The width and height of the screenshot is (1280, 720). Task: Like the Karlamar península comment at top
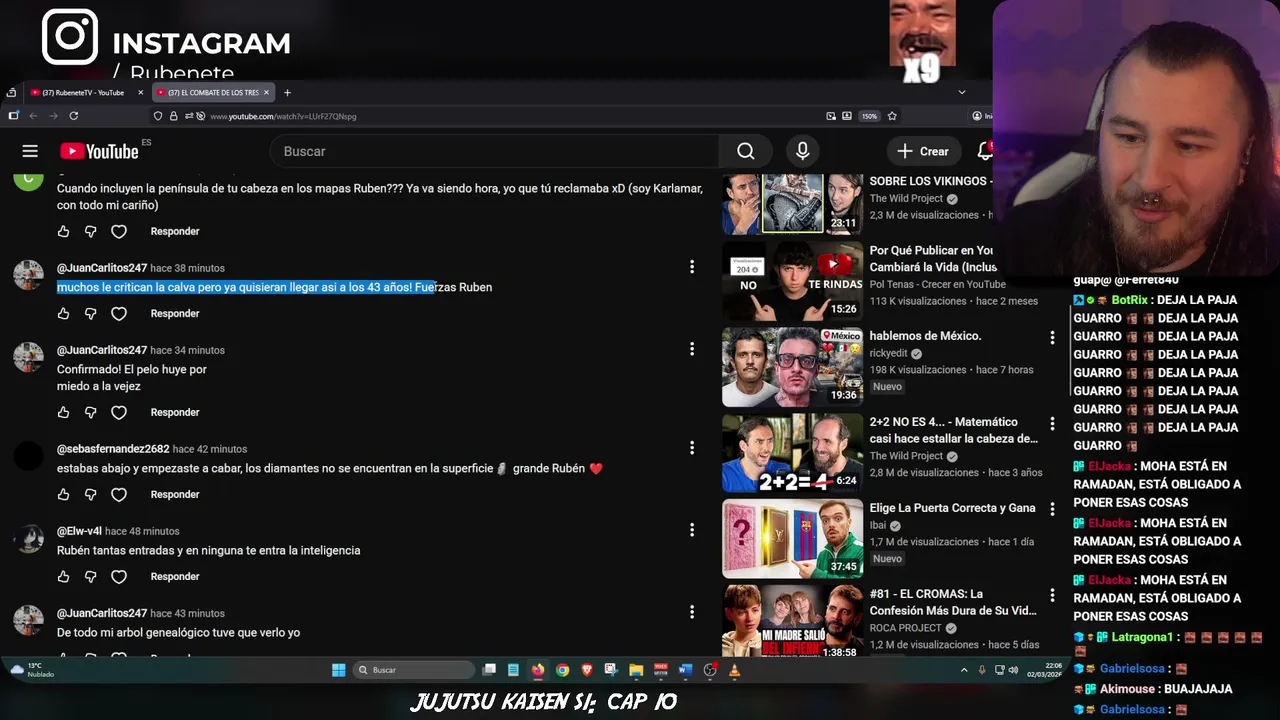pos(63,231)
